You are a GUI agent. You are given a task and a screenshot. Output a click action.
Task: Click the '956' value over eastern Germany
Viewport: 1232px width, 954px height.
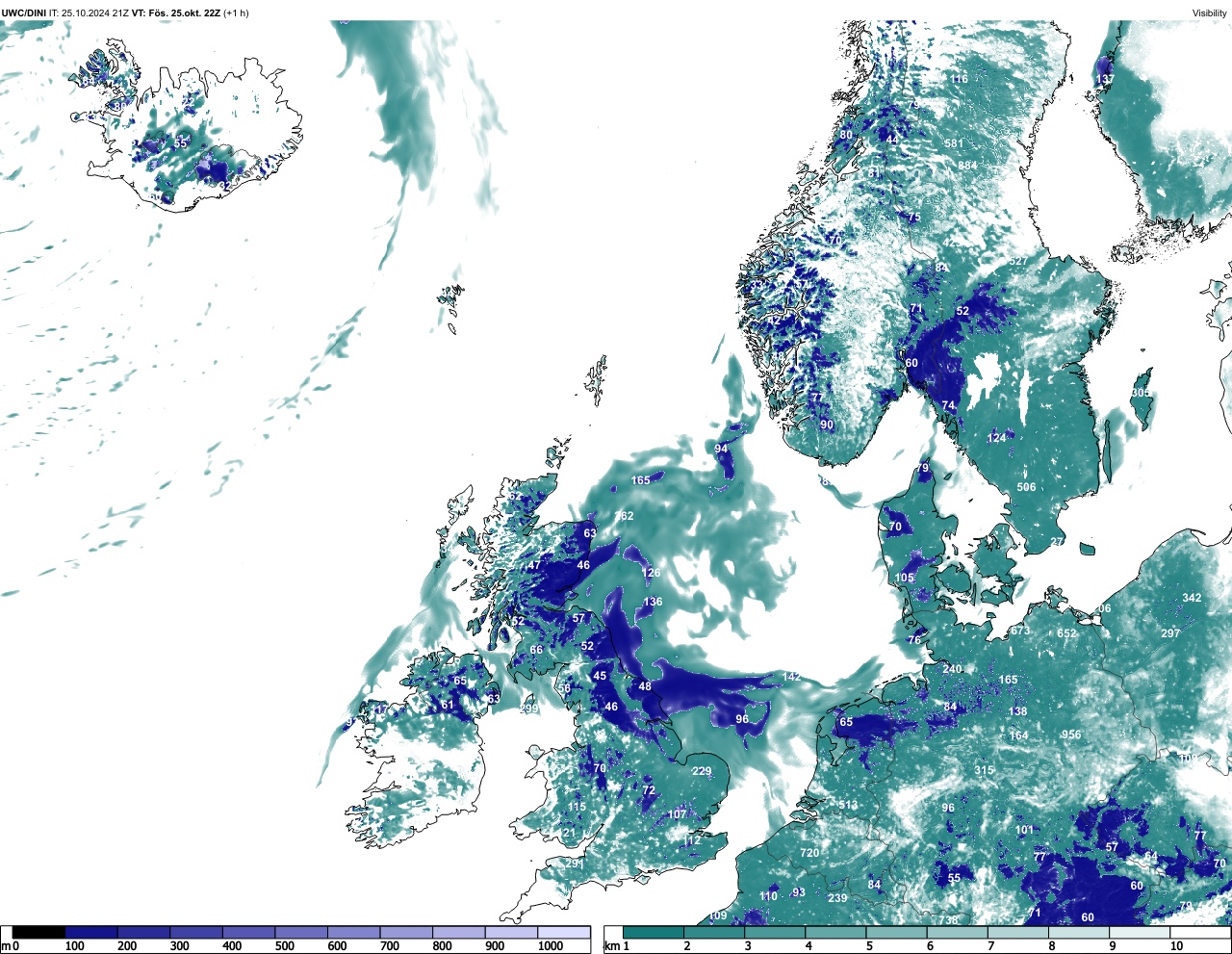click(1071, 735)
